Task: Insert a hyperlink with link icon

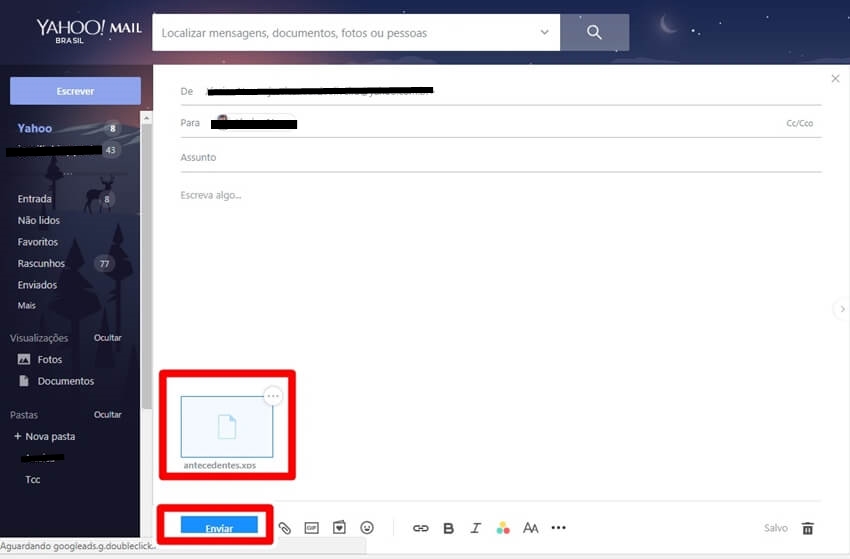Action: click(x=420, y=528)
